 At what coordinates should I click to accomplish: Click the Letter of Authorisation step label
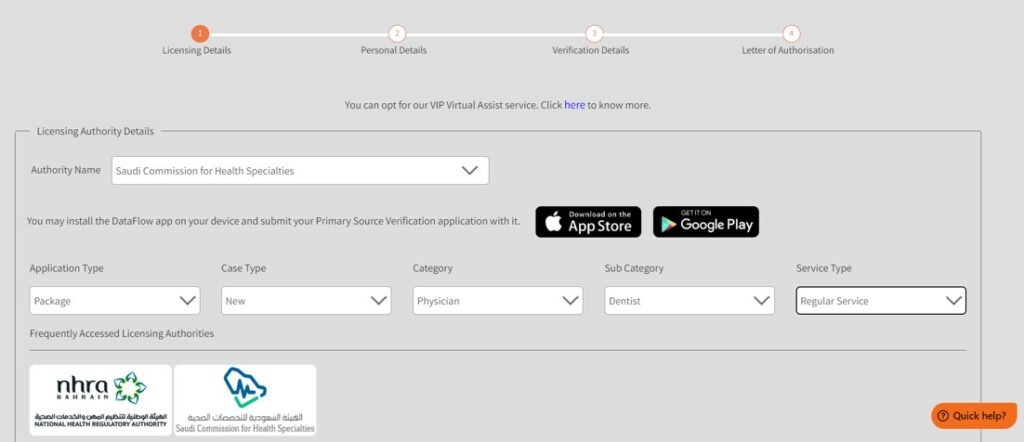click(788, 50)
